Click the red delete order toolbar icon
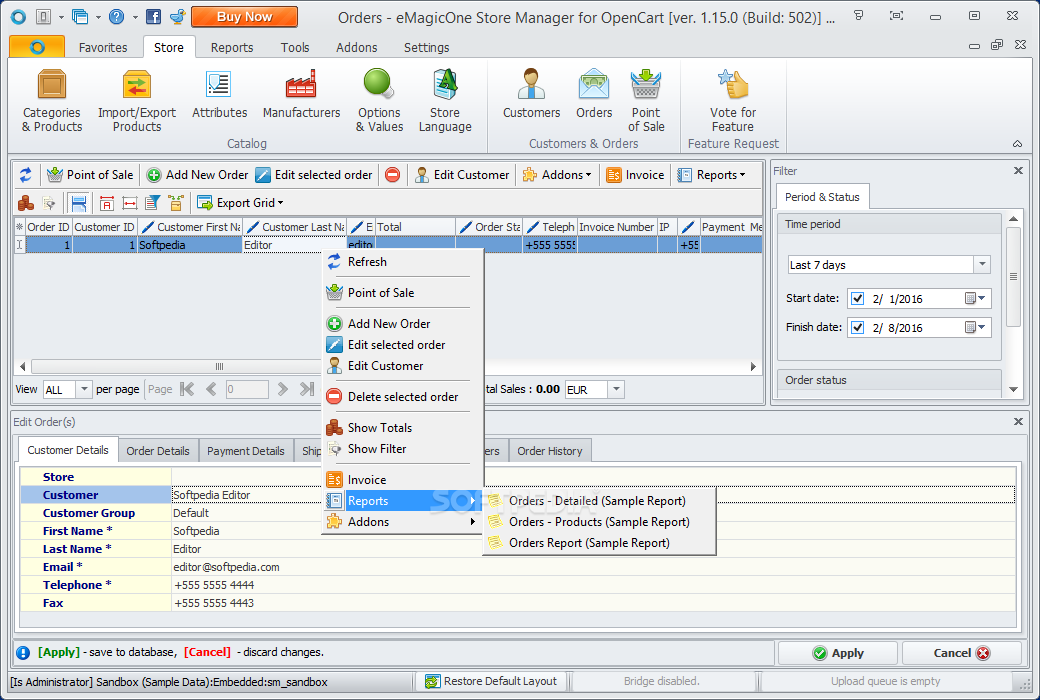The image size is (1040, 700). (393, 175)
